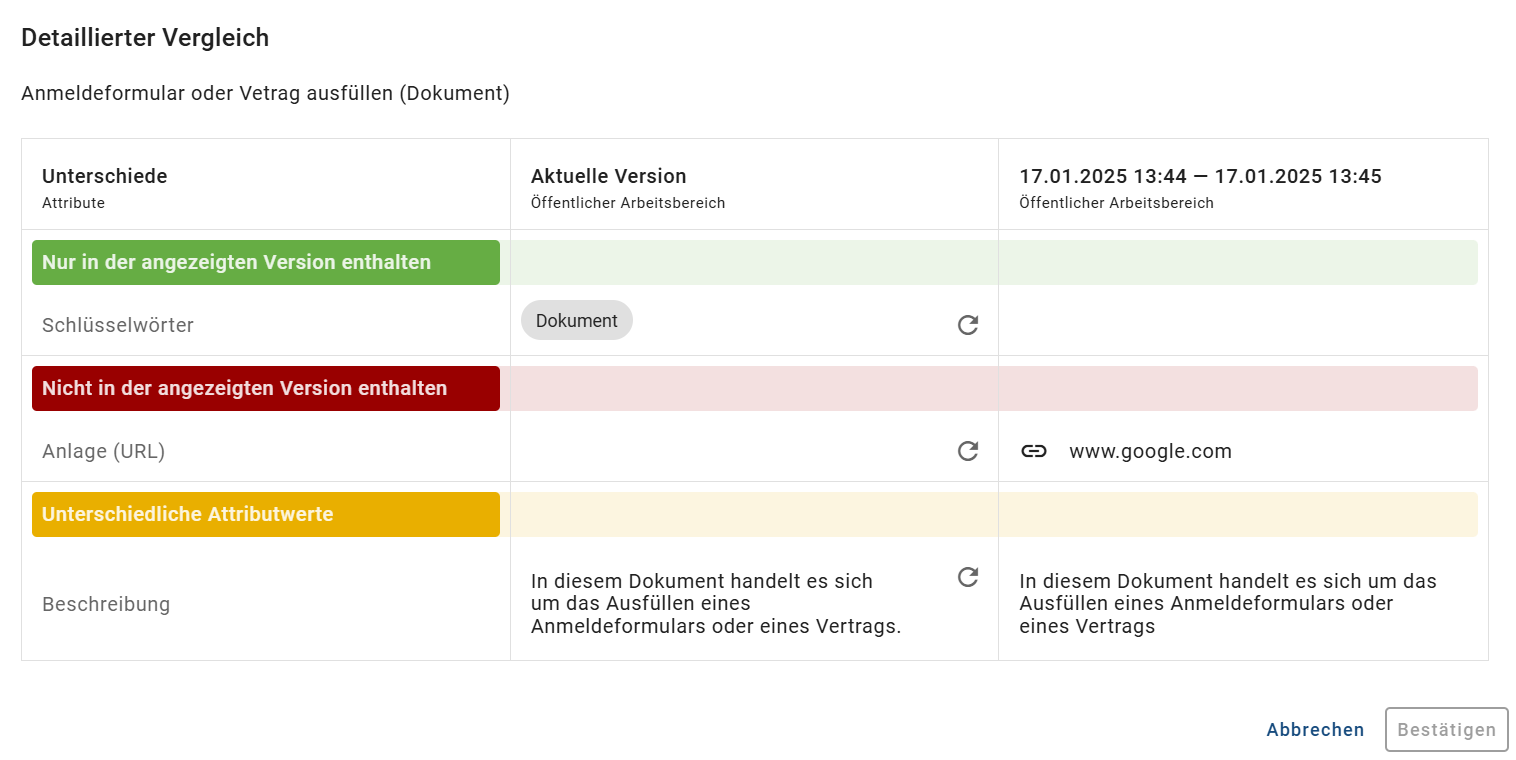Select the 'Aktuelle Version' column header
Image resolution: width=1516 pixels, height=760 pixels.
tap(608, 175)
